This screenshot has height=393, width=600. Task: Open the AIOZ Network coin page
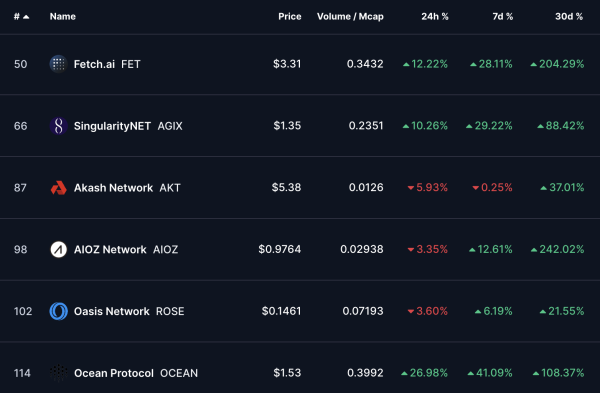click(x=126, y=249)
